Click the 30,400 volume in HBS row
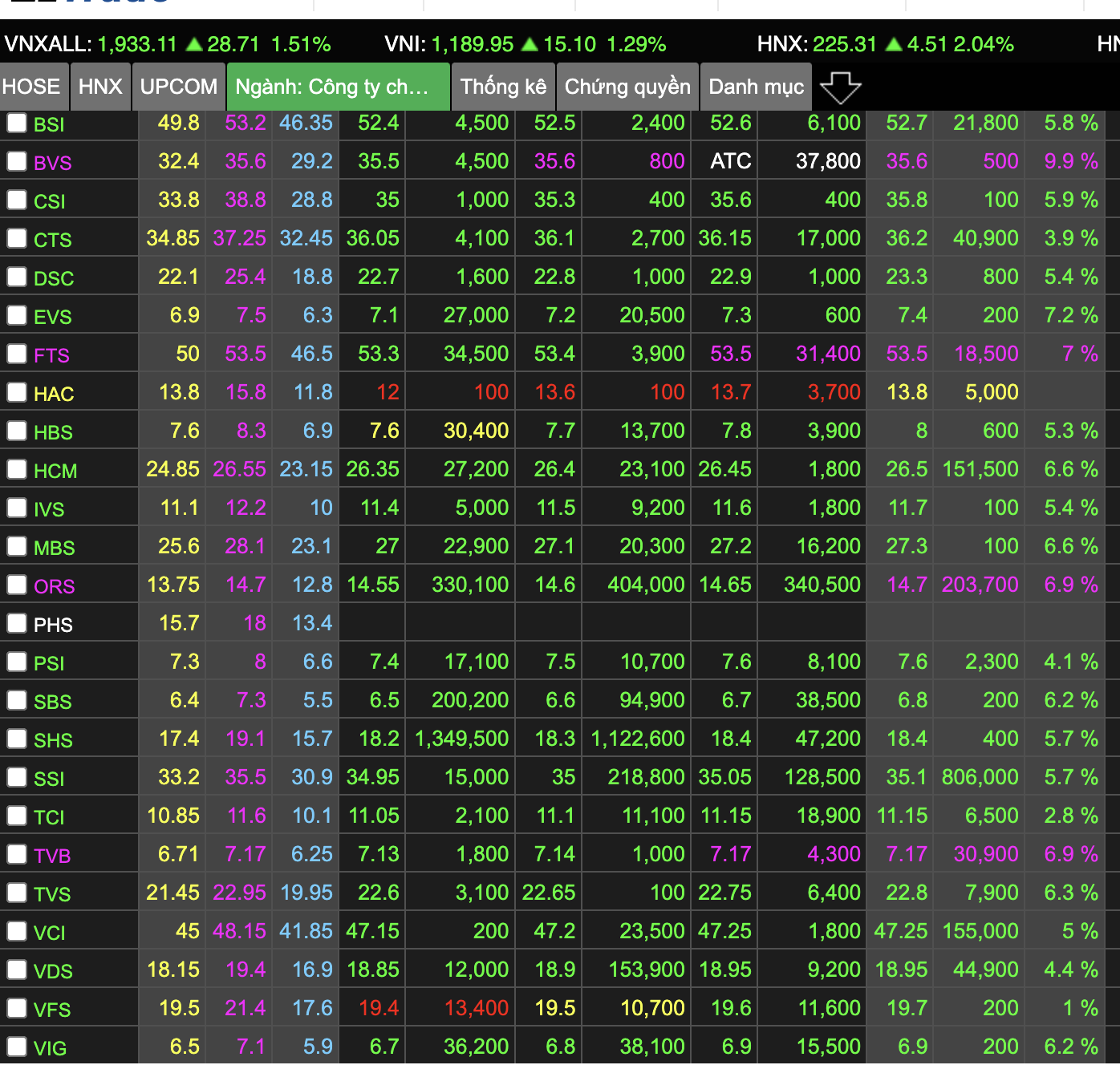 (477, 431)
